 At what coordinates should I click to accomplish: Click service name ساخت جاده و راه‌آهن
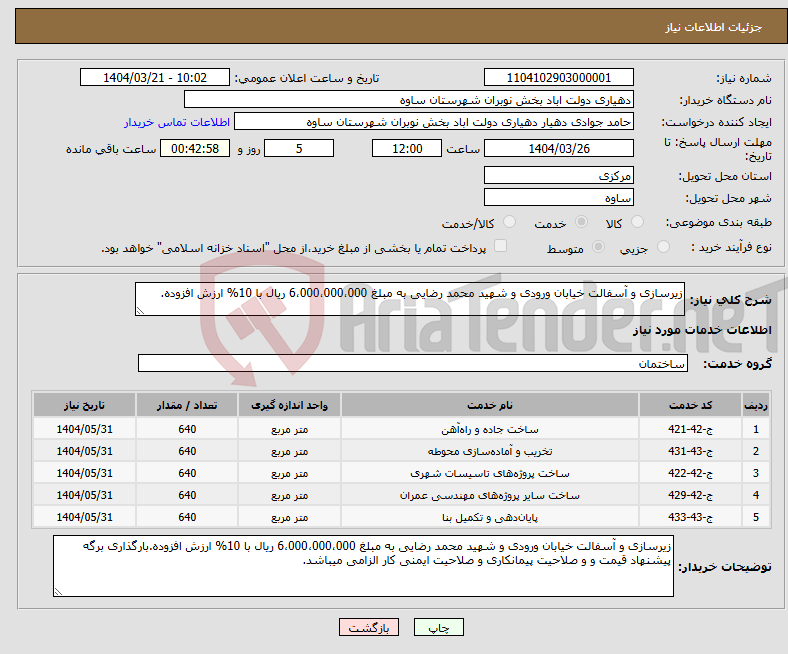pos(490,430)
